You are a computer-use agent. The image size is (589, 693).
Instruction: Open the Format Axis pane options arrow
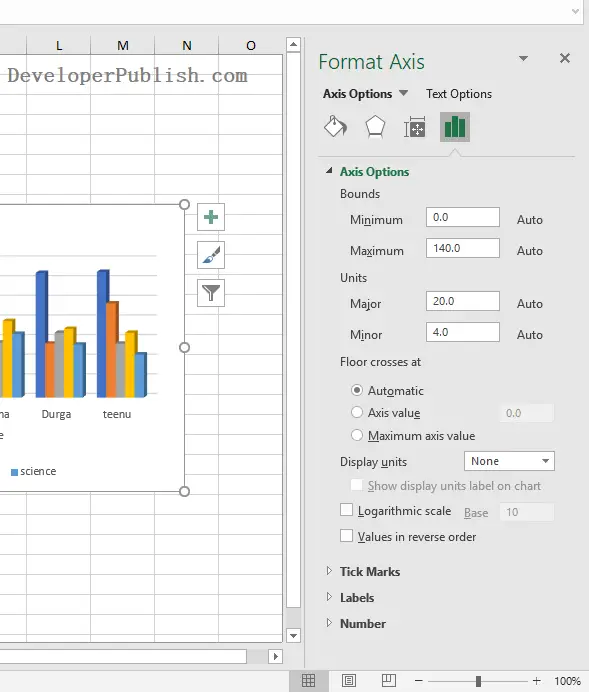click(x=524, y=58)
